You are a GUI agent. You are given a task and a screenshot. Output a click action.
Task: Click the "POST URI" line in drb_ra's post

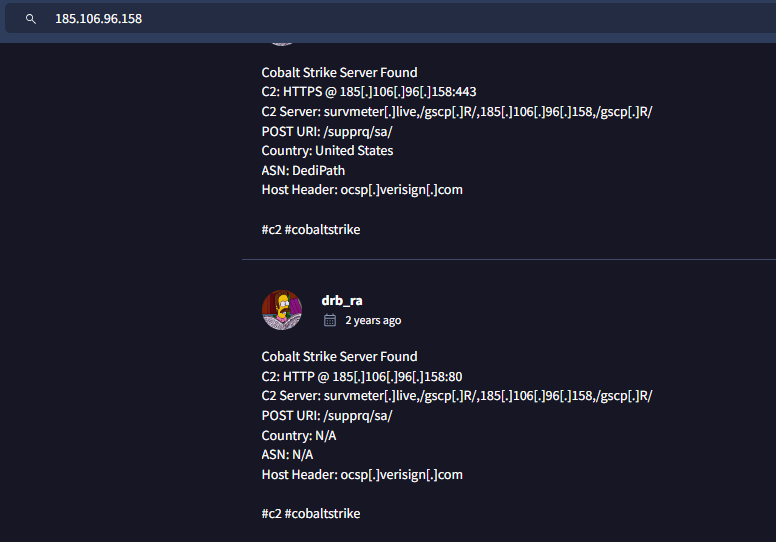[x=327, y=416]
